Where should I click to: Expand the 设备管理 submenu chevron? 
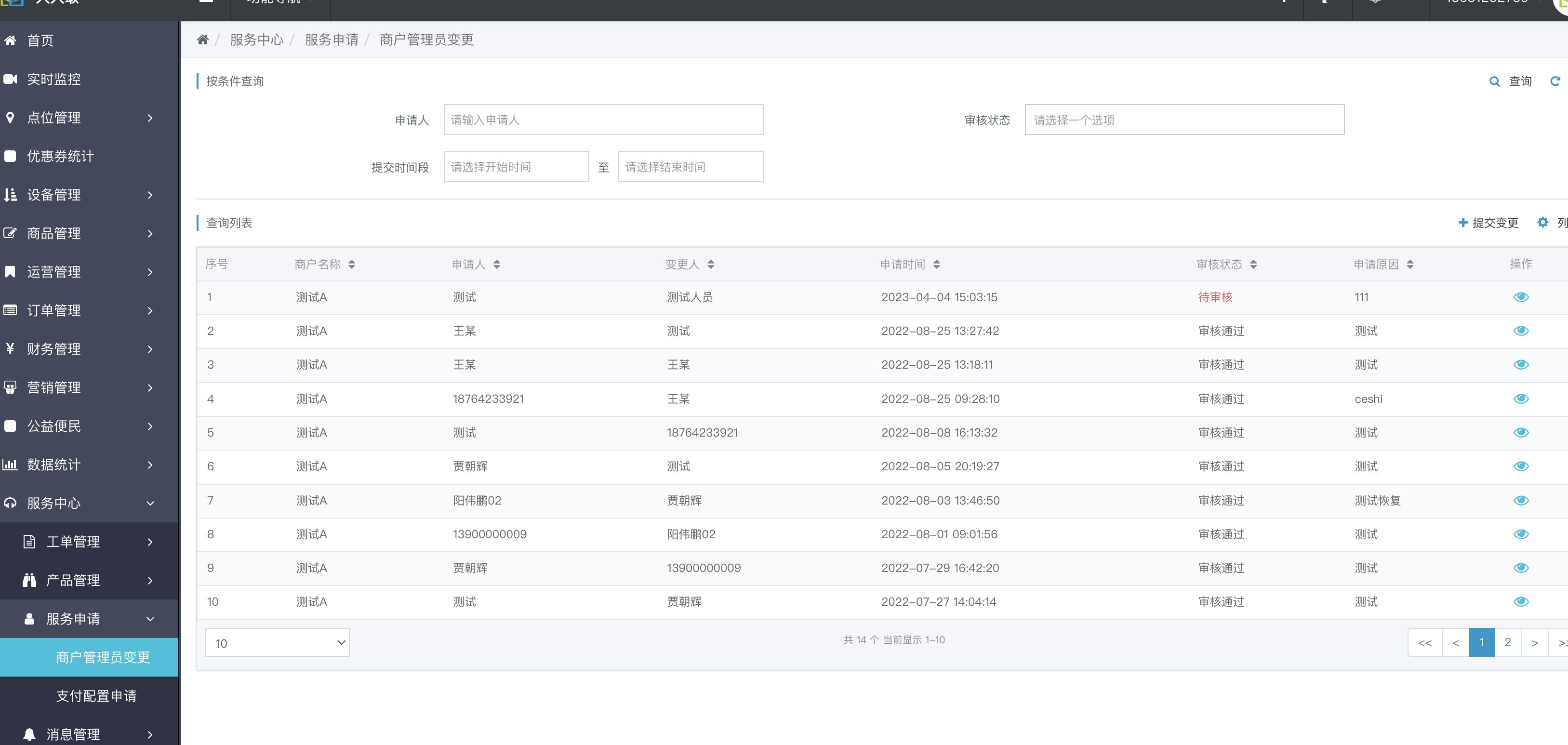tap(150, 195)
